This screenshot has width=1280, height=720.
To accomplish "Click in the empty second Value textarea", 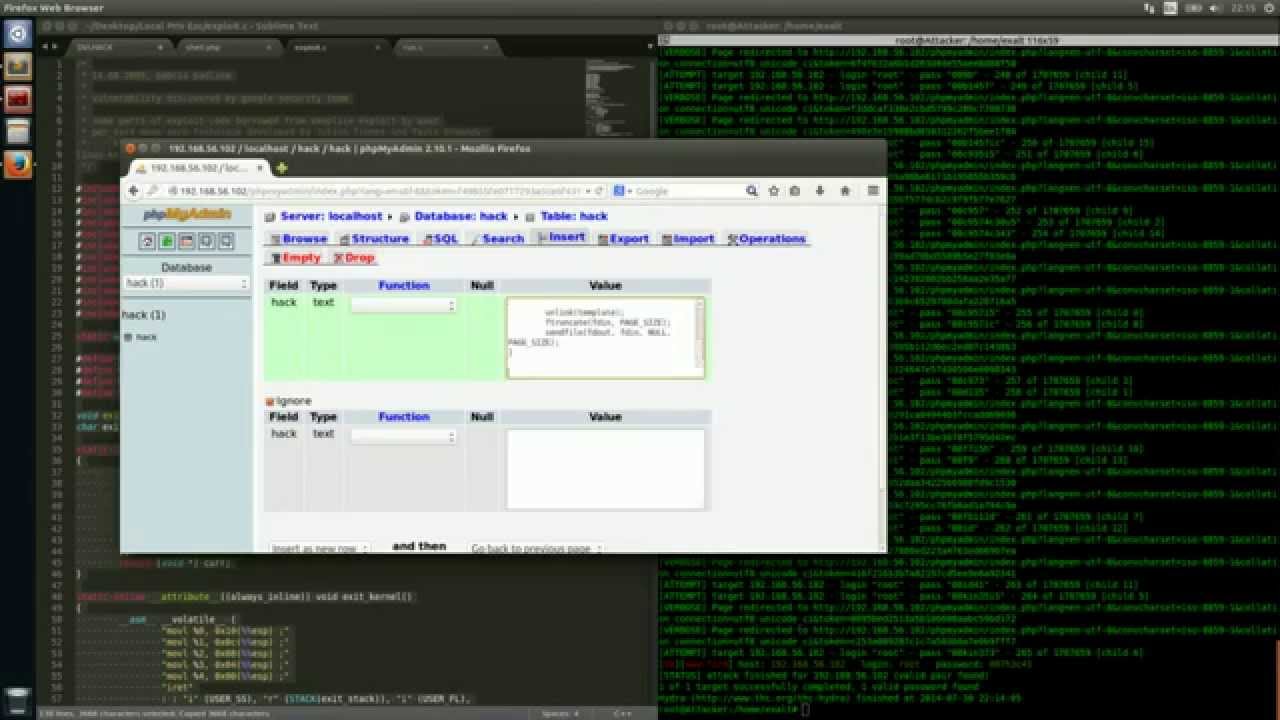I will [605, 469].
